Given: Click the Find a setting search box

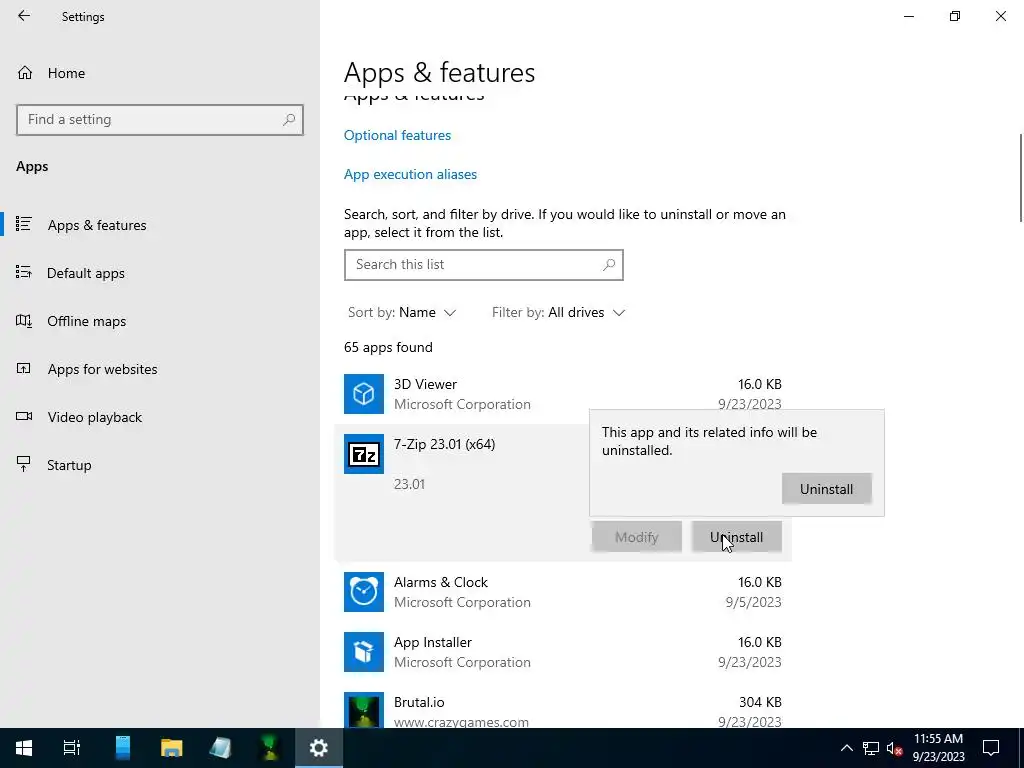Looking at the screenshot, I should [160, 120].
